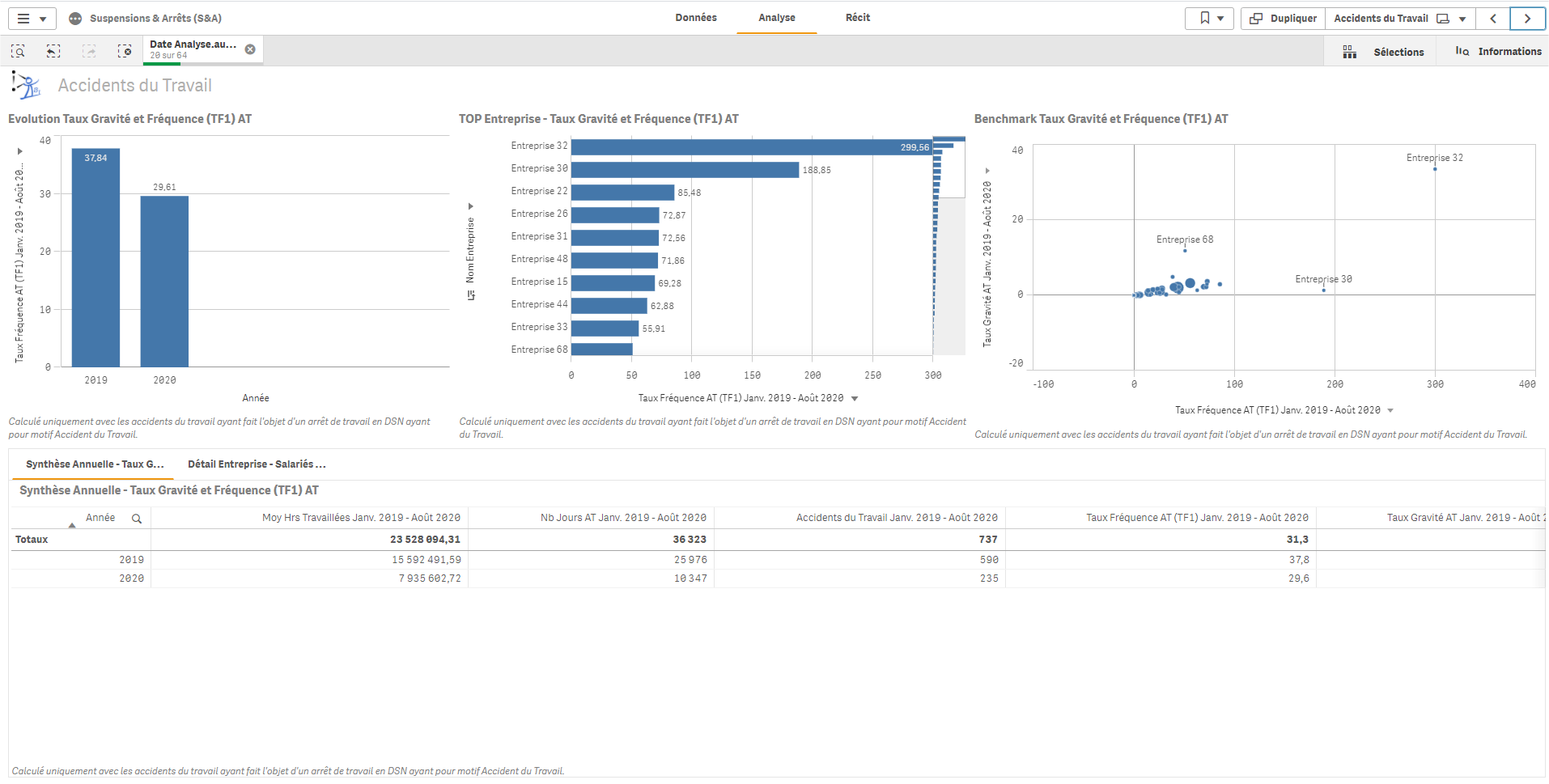Switch to the Données tab
Screen dimensions: 1549x784
[696, 18]
